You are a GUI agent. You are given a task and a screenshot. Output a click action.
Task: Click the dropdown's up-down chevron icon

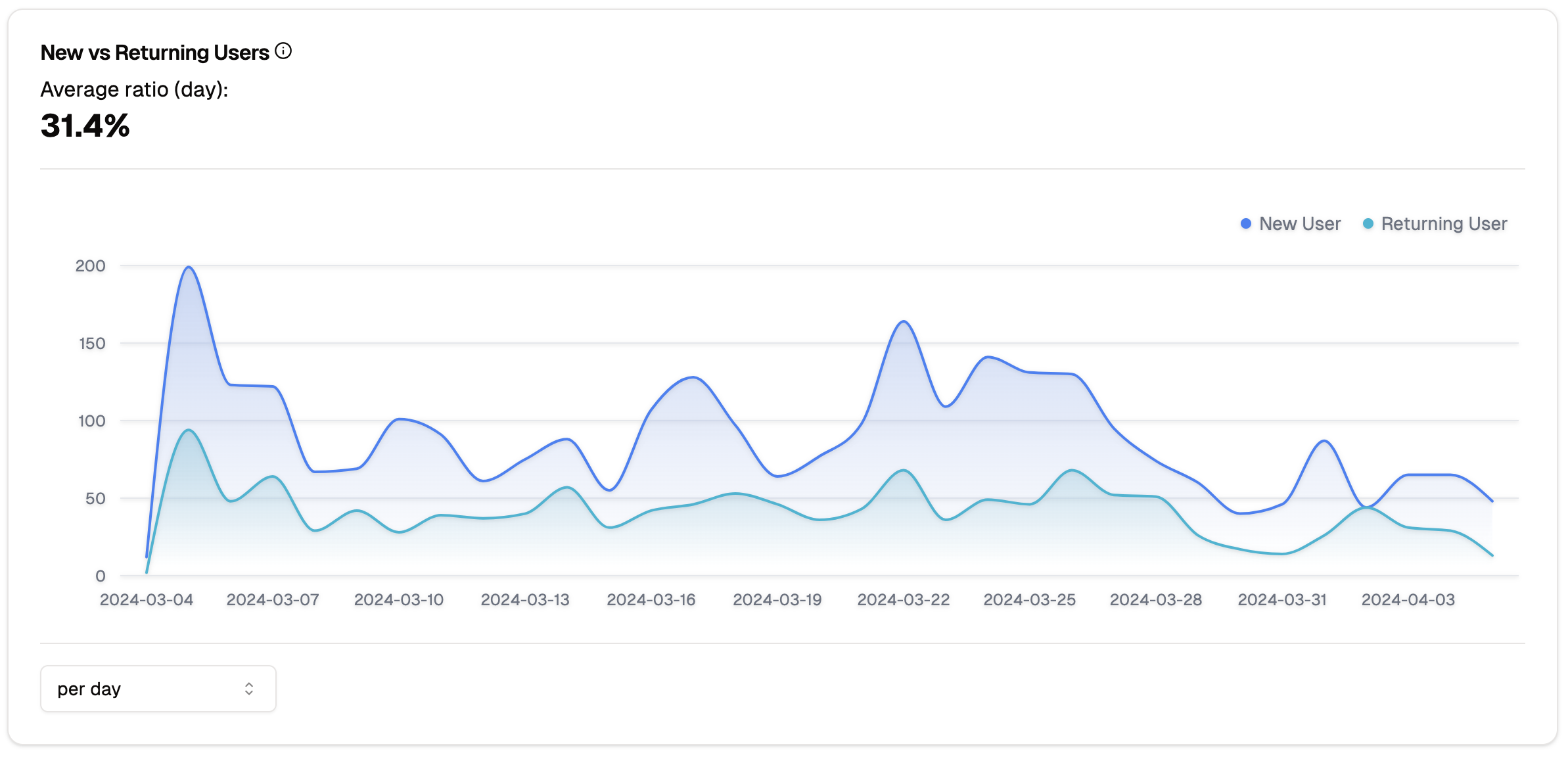coord(249,689)
